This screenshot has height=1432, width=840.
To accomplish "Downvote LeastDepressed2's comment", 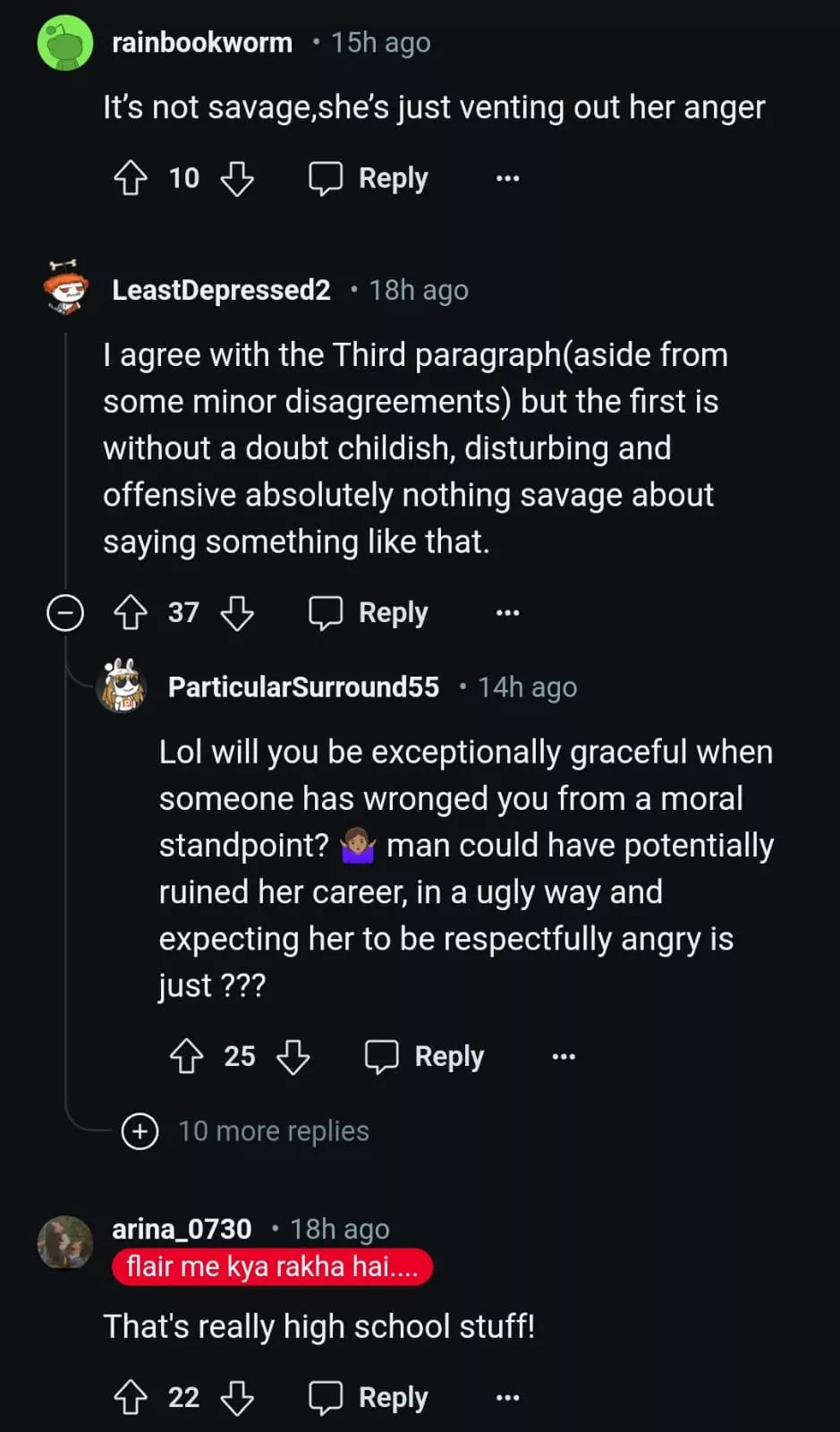I will coord(237,613).
